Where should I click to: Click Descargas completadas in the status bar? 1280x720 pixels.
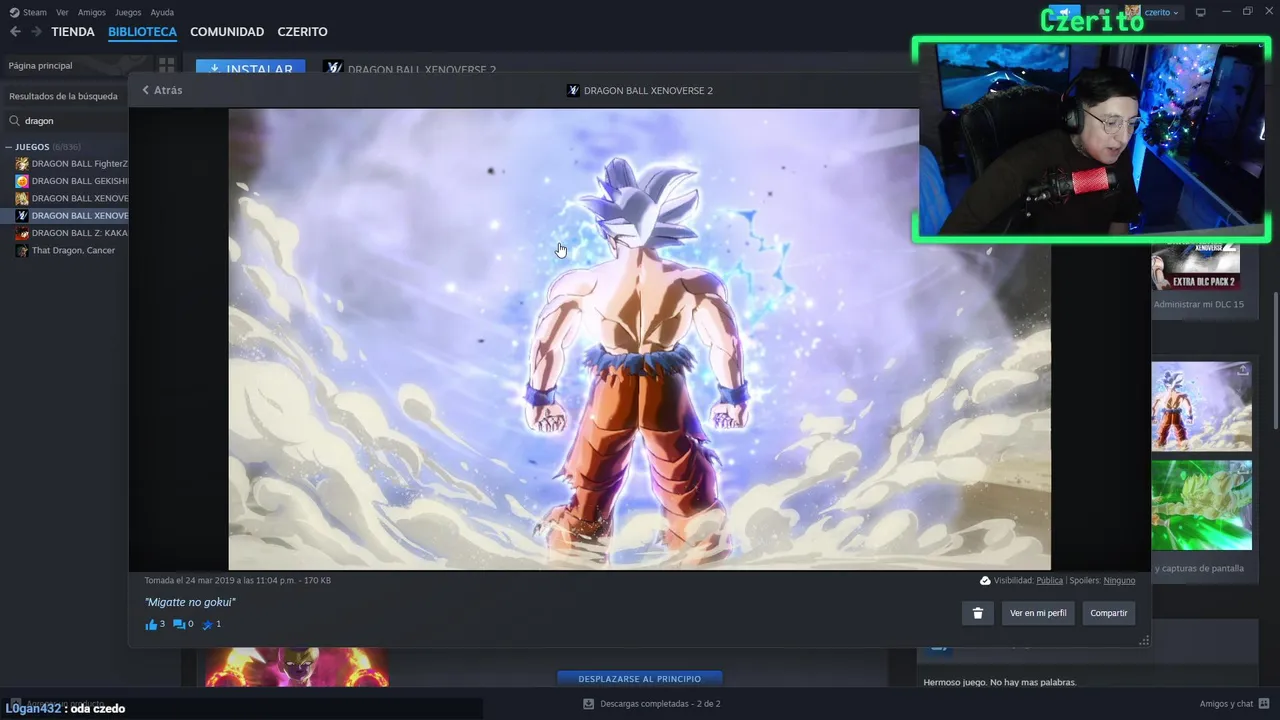tap(660, 704)
